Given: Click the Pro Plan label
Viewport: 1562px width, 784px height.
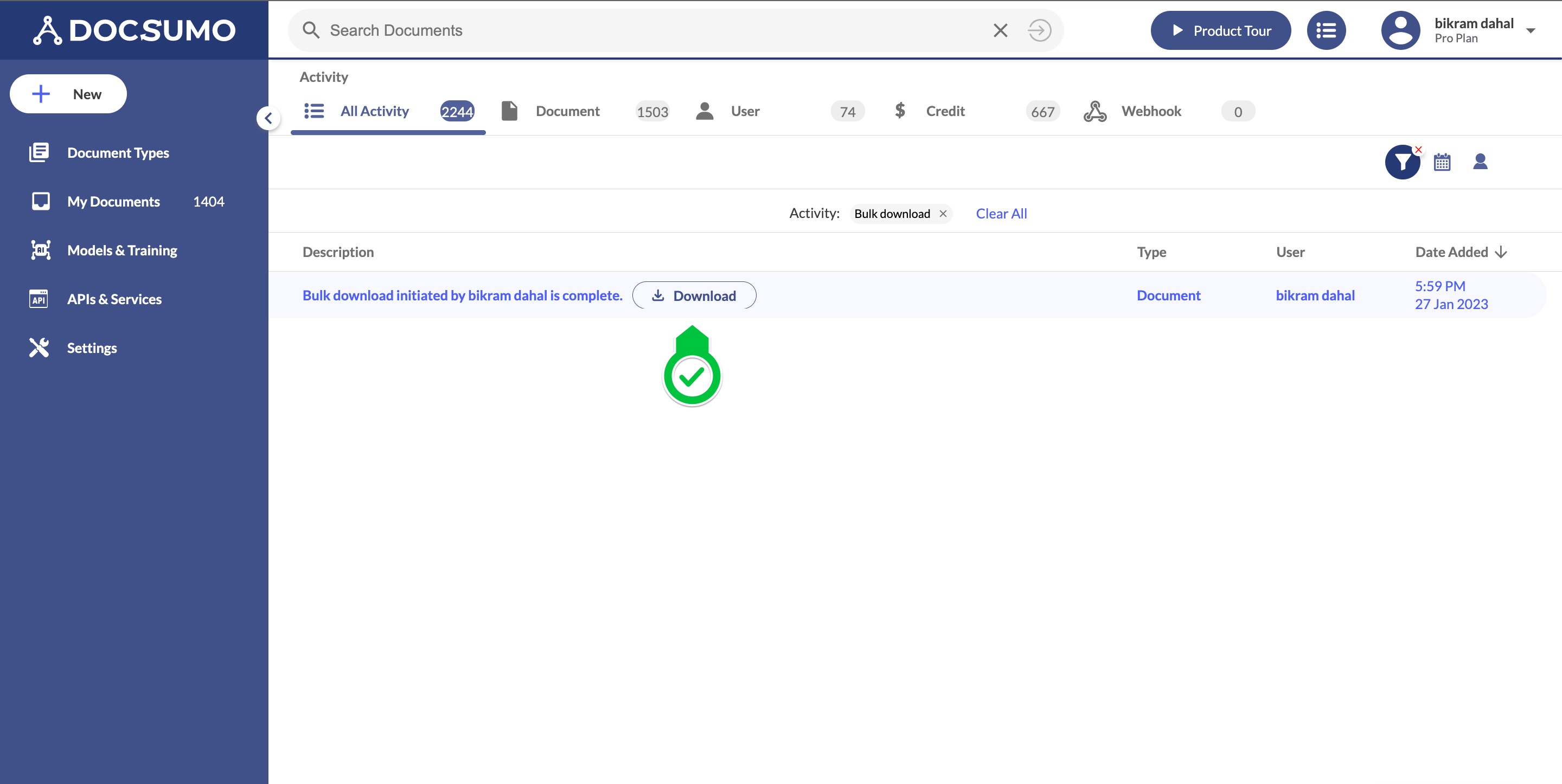Looking at the screenshot, I should click(x=1456, y=38).
